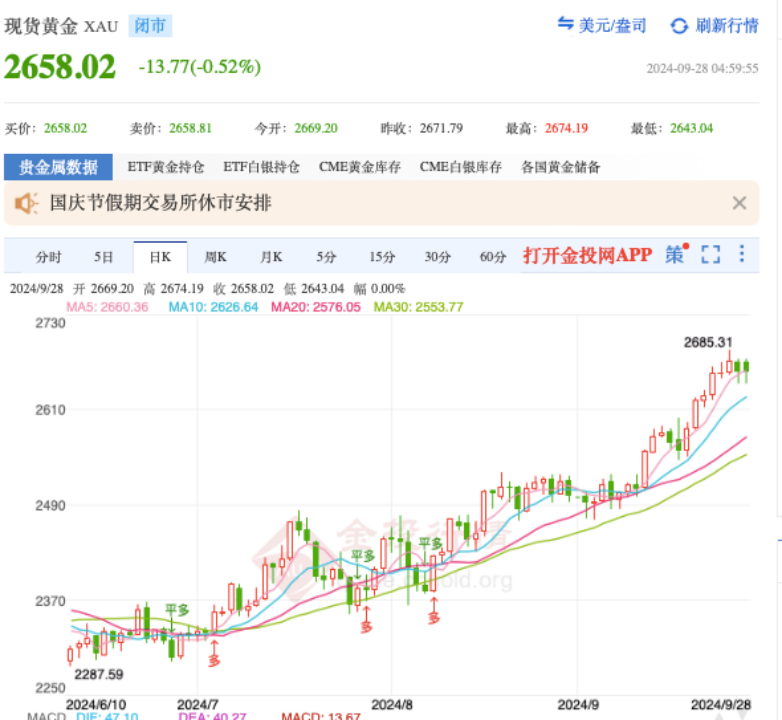Show the 60分 sixty-minute chart
The width and height of the screenshot is (782, 720).
[492, 257]
